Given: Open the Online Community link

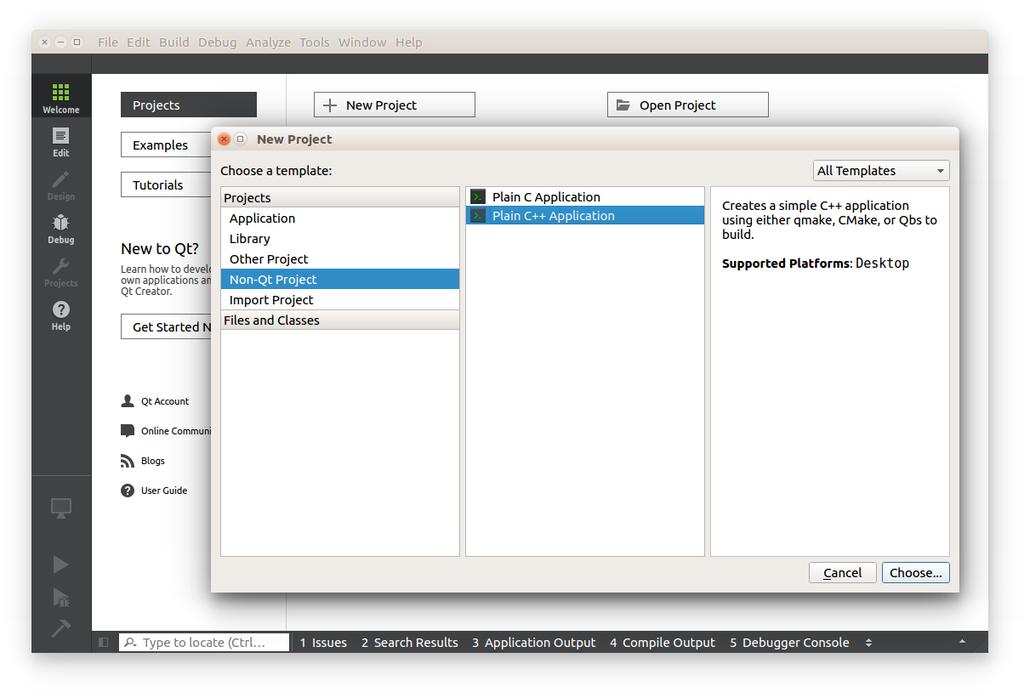Looking at the screenshot, I should point(176,431).
